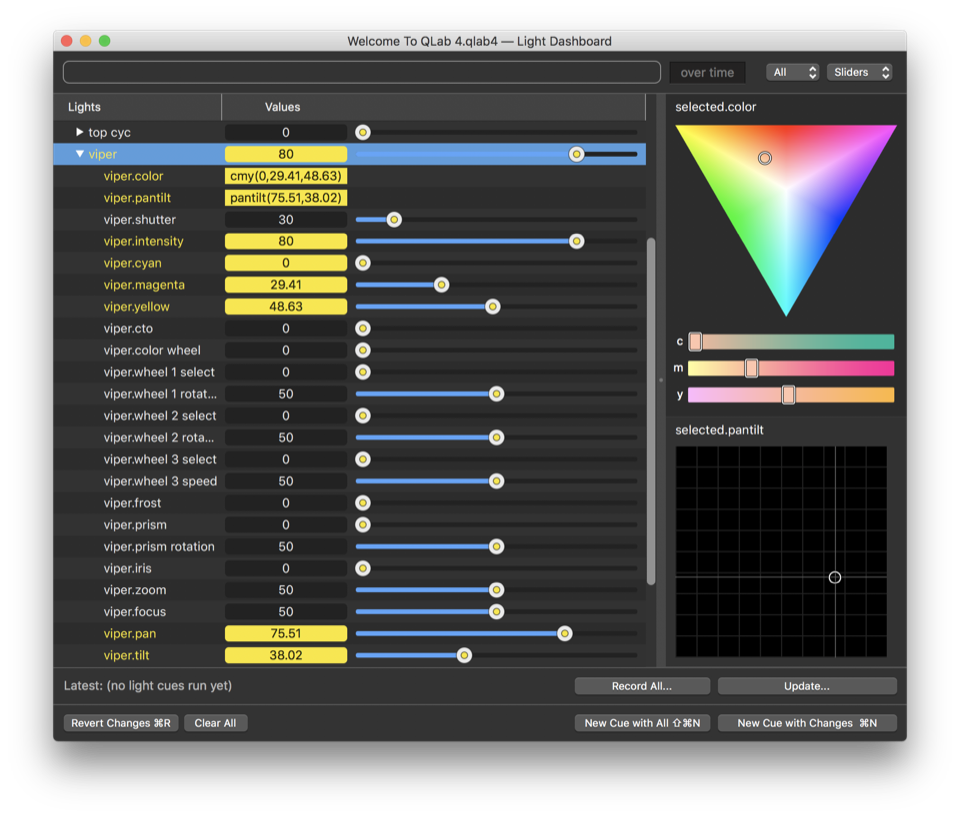Create New Cue with All
Screen dimensions: 960x817
[642, 723]
